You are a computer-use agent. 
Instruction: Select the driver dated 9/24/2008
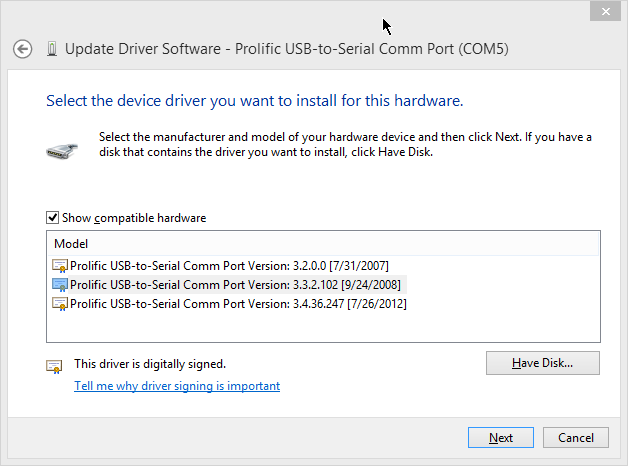230,285
